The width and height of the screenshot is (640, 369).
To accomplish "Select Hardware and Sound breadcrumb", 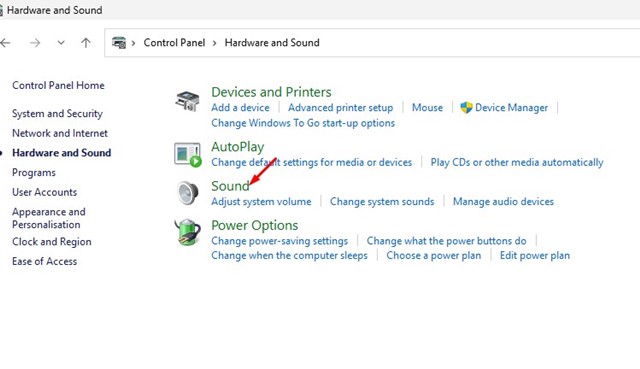I will (272, 42).
